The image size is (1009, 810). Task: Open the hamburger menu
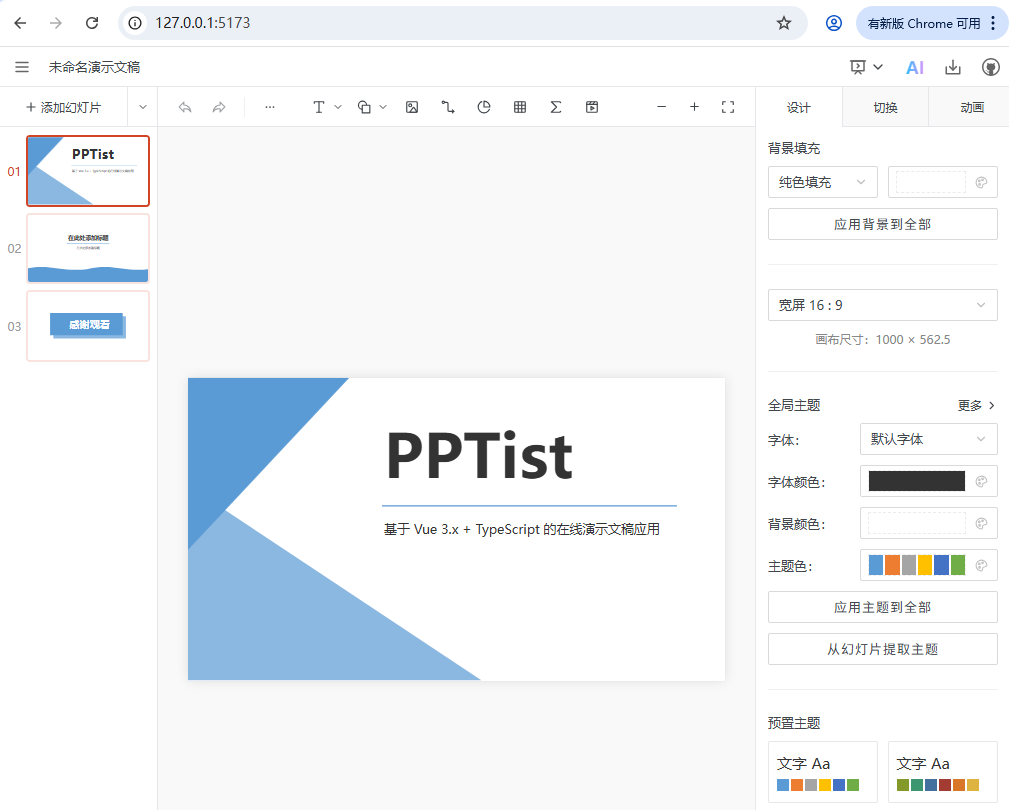(x=22, y=67)
